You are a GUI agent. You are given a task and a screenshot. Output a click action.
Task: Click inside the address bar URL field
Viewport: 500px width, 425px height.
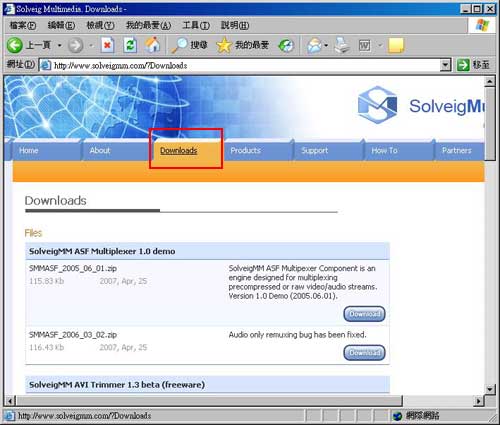[245, 65]
